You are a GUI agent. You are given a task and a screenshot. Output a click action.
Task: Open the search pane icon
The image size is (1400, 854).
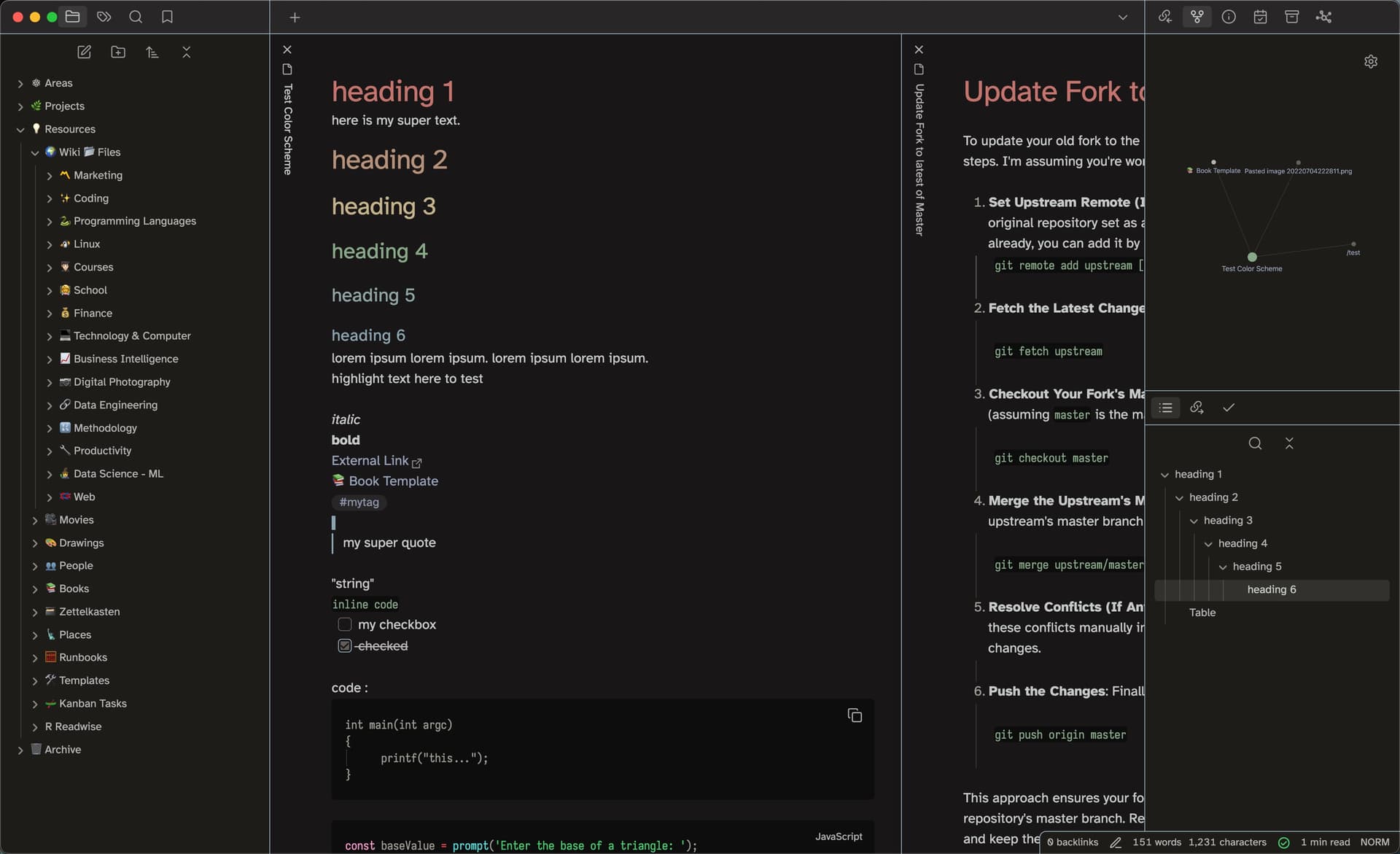pos(136,17)
